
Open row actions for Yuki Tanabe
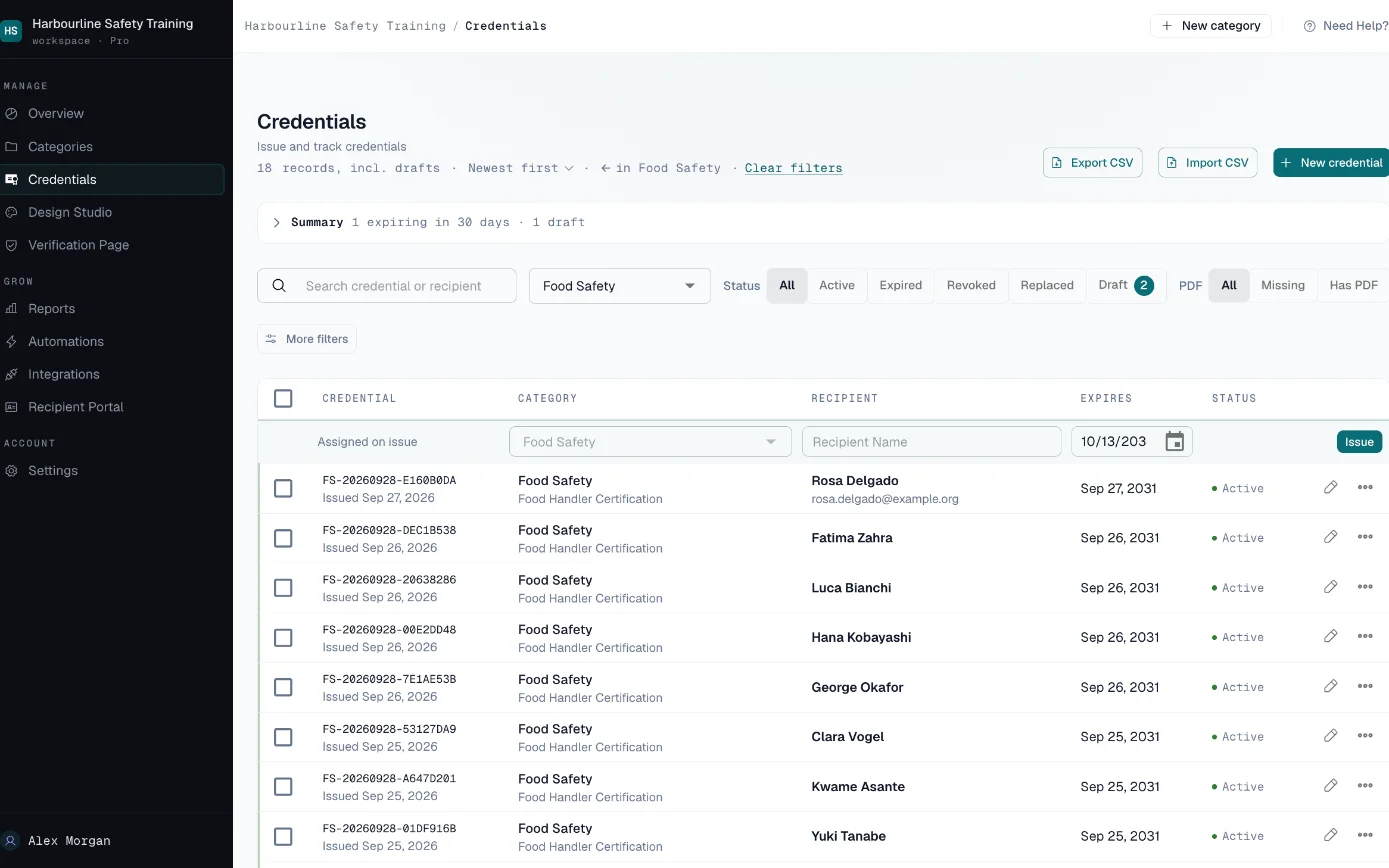click(1365, 835)
